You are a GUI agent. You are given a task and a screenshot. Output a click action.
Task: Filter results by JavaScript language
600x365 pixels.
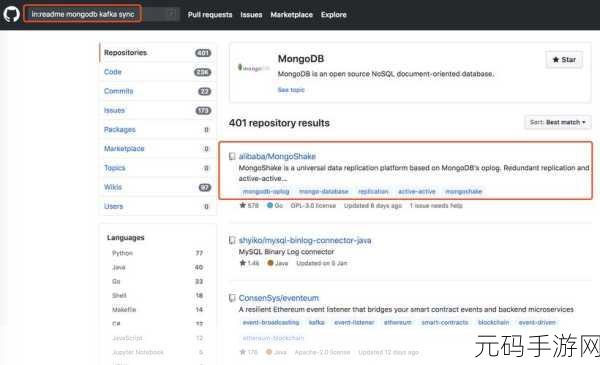[x=158, y=338]
